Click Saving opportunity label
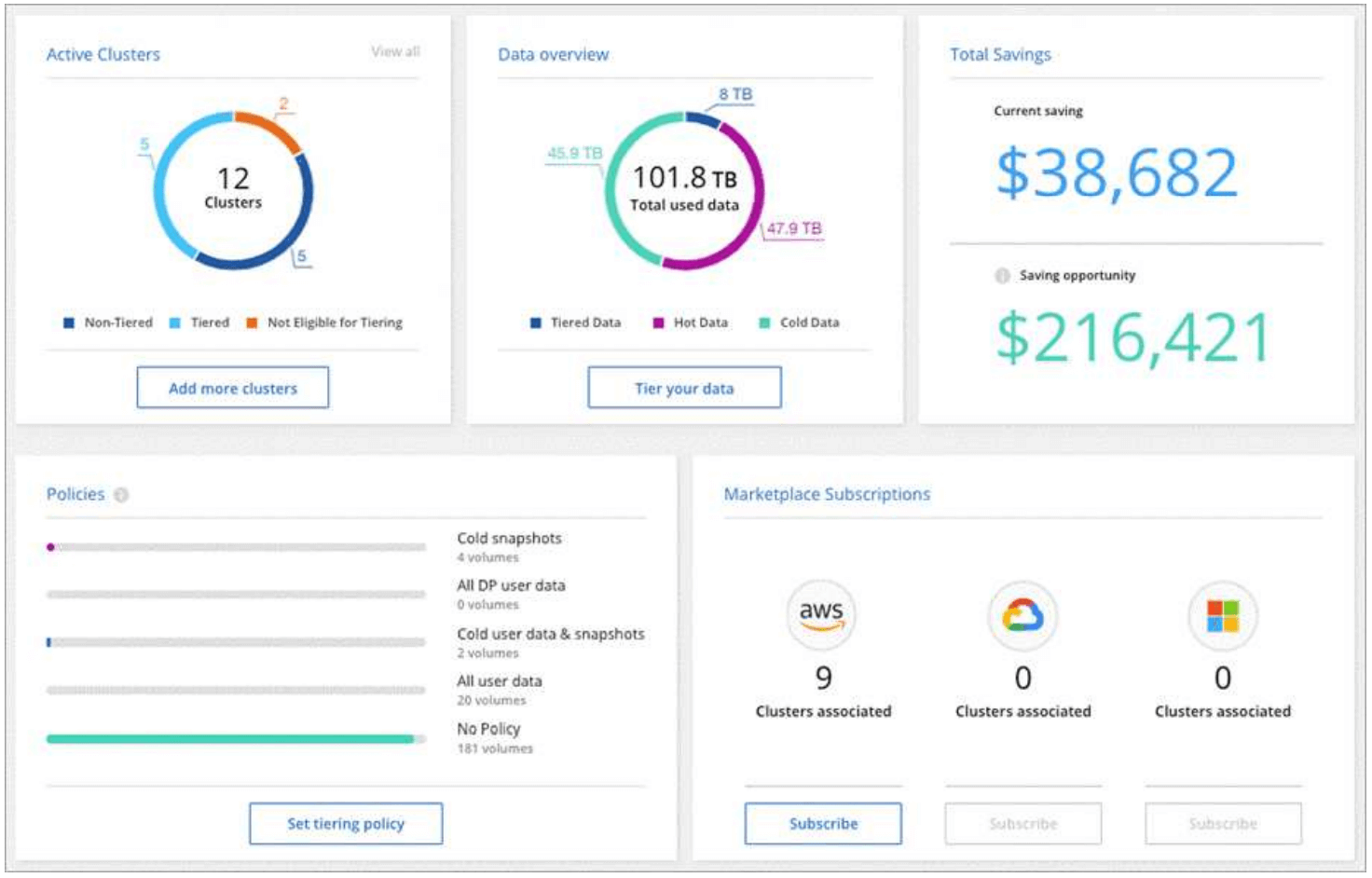This screenshot has width=1372, height=878. point(1077,276)
